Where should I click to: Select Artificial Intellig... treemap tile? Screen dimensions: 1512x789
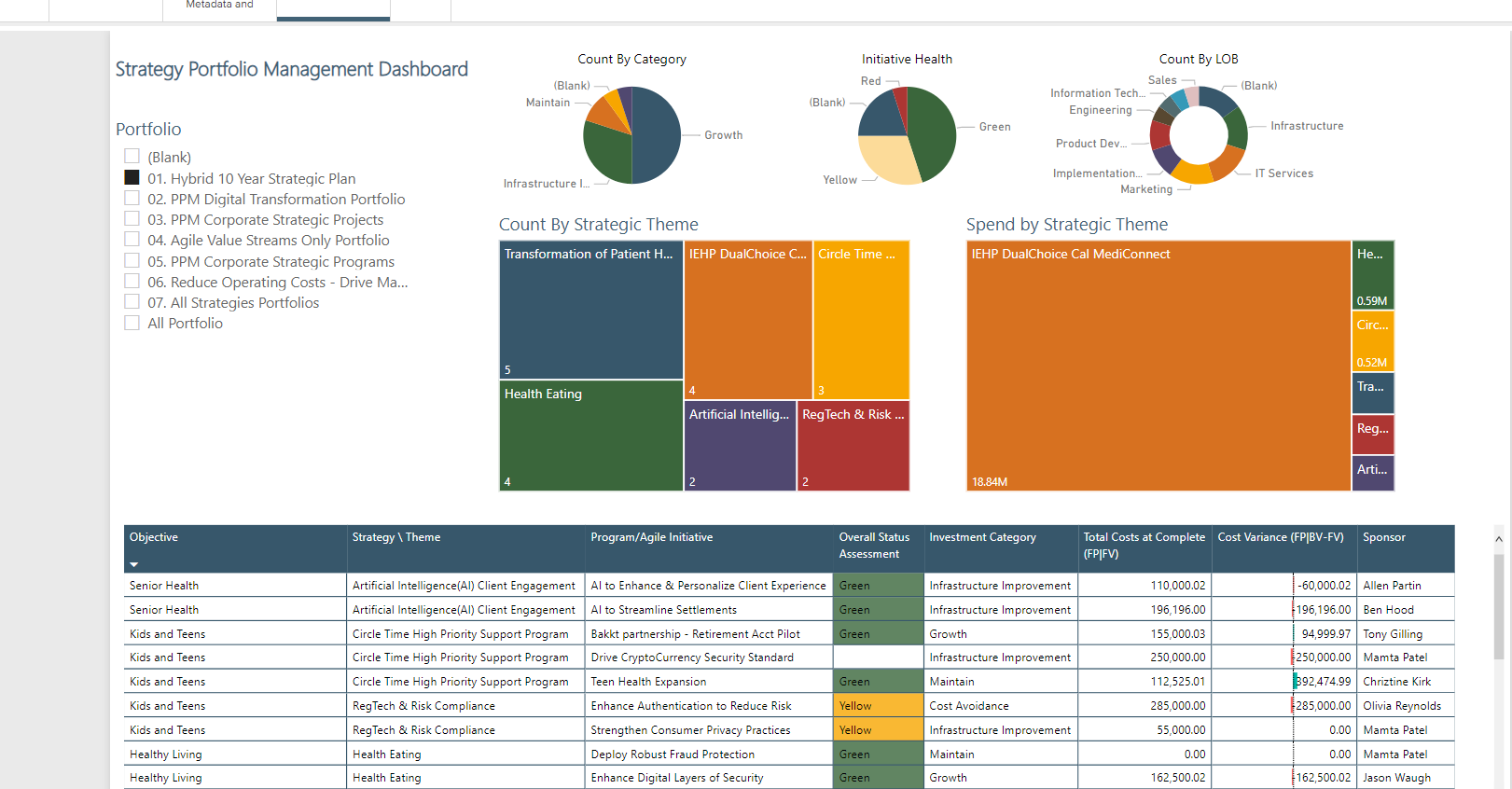(x=740, y=446)
